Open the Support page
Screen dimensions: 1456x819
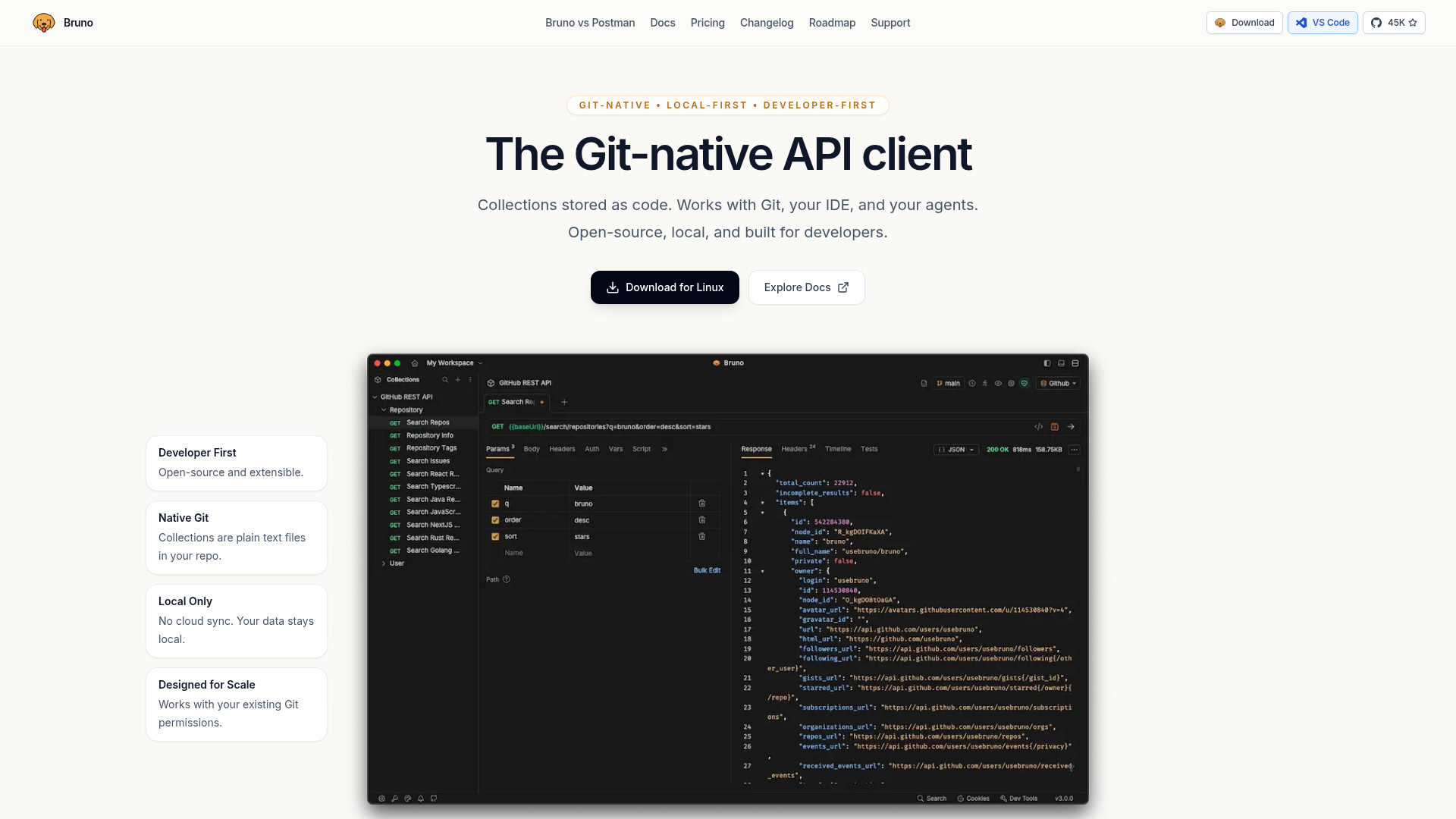[890, 23]
